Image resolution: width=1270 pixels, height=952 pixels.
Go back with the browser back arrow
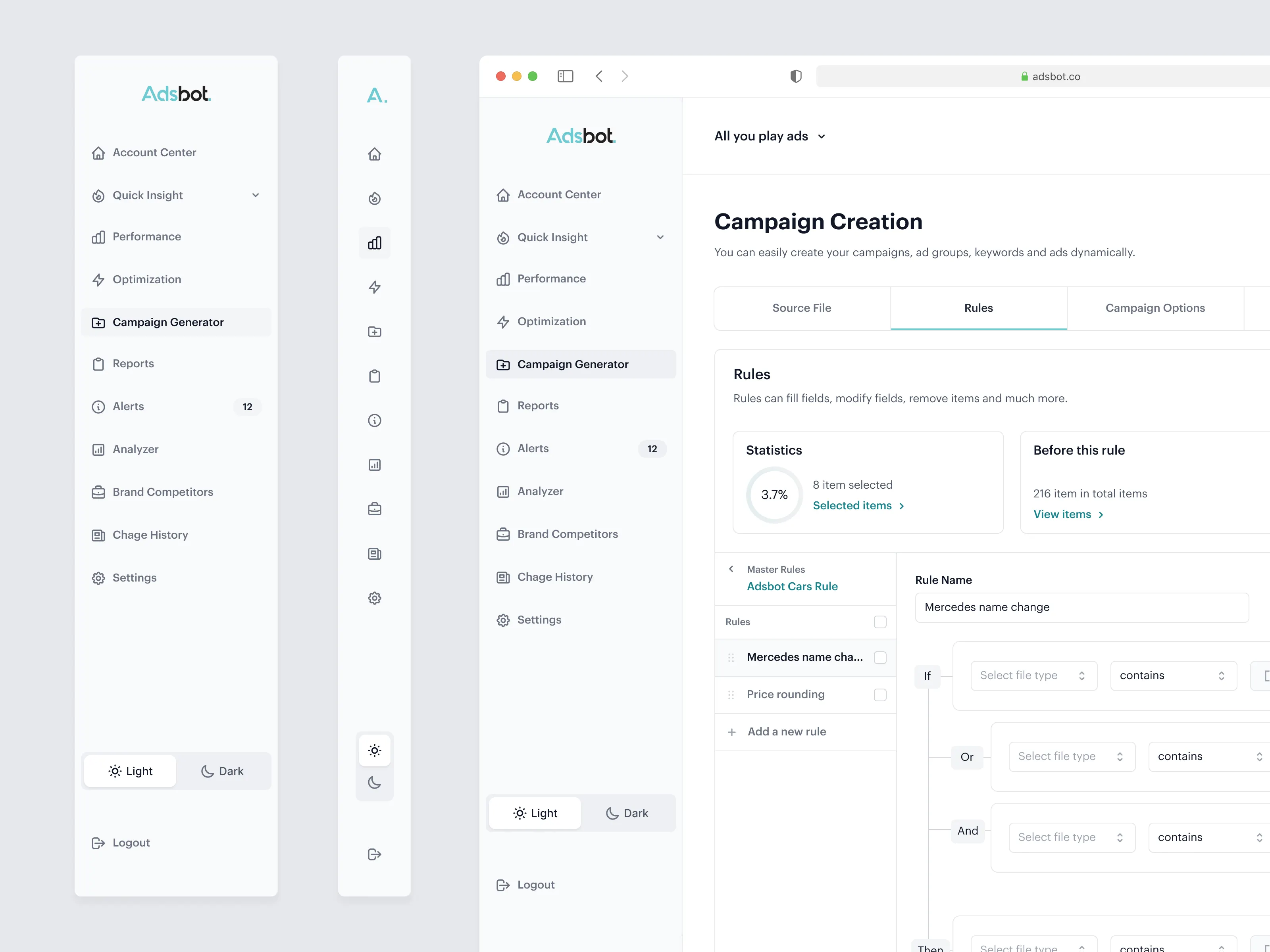pos(599,76)
